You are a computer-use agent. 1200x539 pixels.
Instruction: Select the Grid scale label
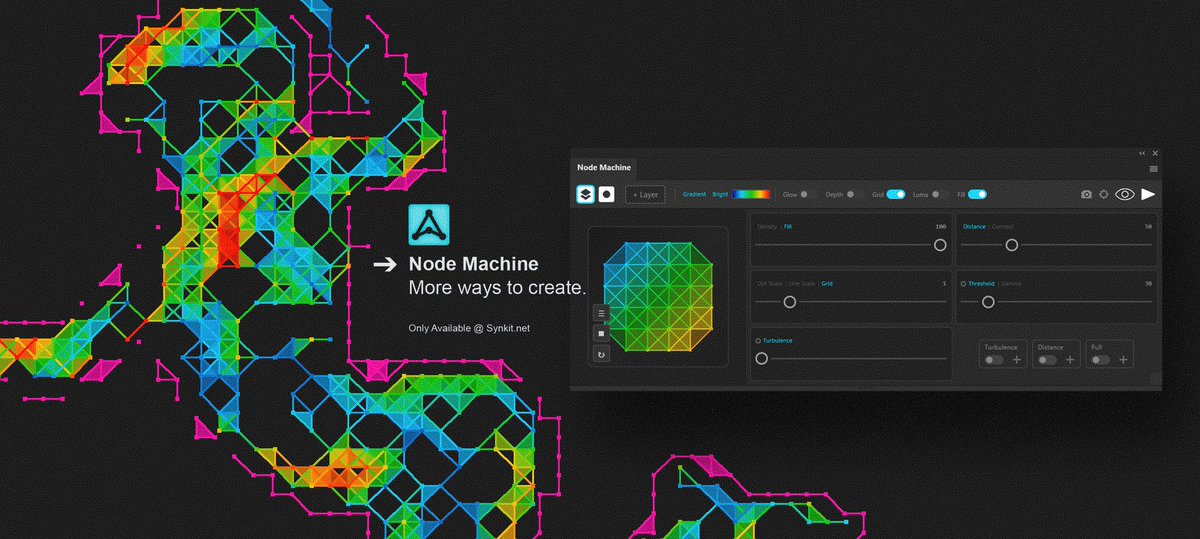827,284
